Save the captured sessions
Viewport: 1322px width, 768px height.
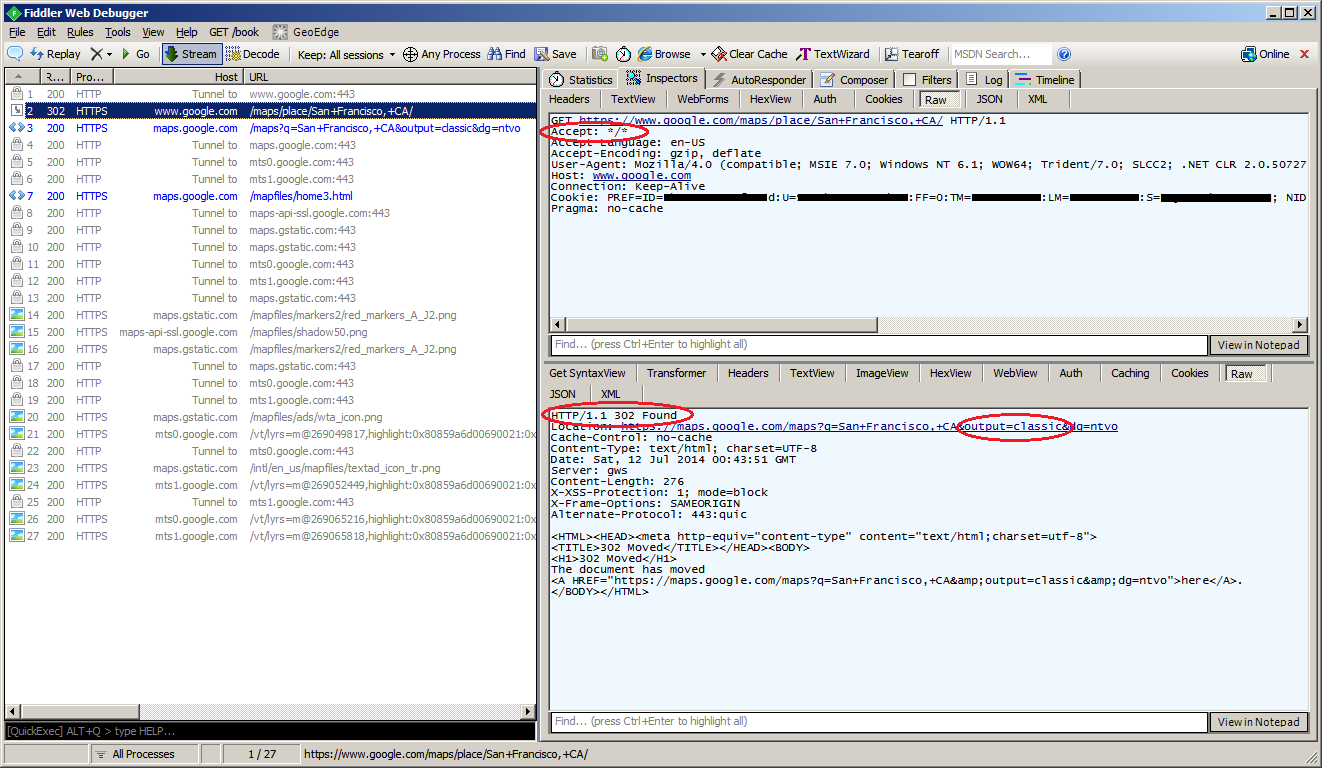coord(556,54)
